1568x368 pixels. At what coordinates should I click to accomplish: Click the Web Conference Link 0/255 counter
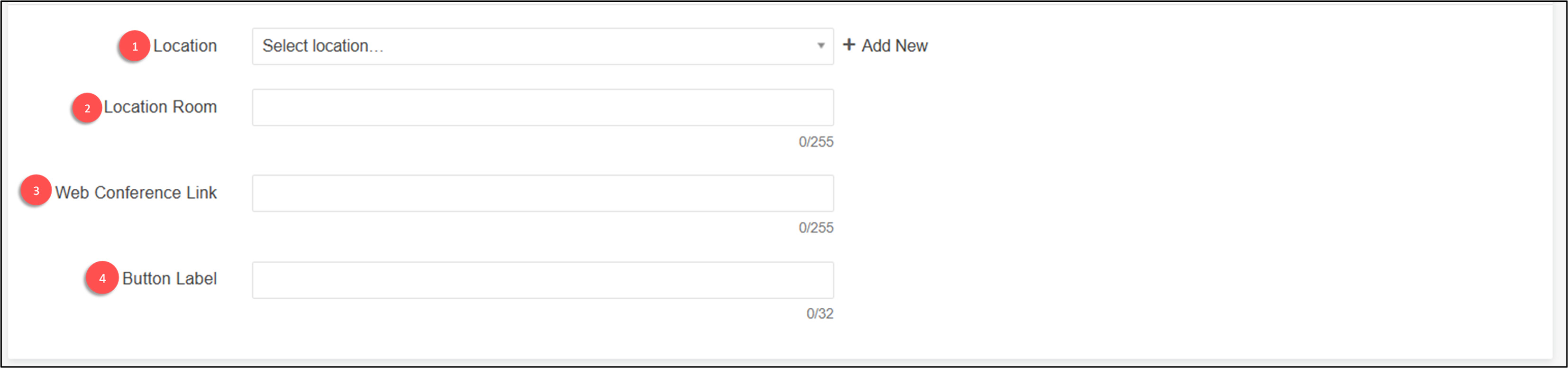coord(816,228)
